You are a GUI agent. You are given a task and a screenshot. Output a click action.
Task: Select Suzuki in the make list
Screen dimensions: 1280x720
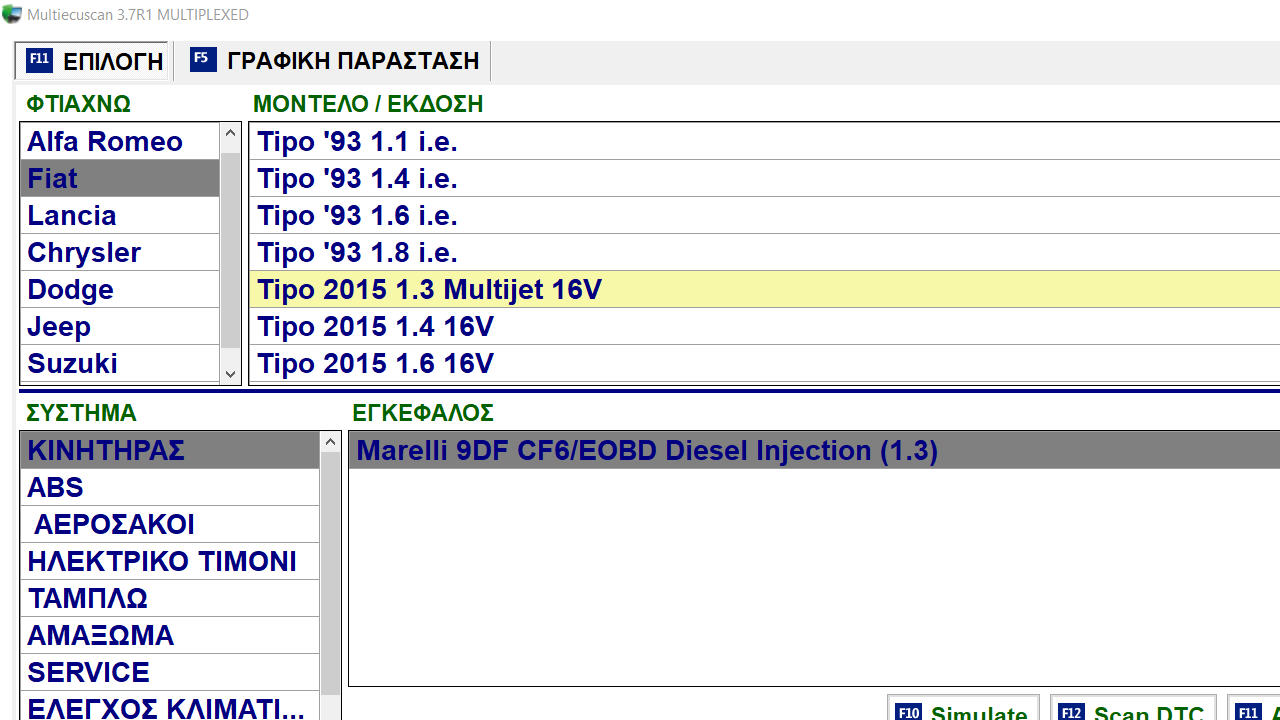pos(120,363)
